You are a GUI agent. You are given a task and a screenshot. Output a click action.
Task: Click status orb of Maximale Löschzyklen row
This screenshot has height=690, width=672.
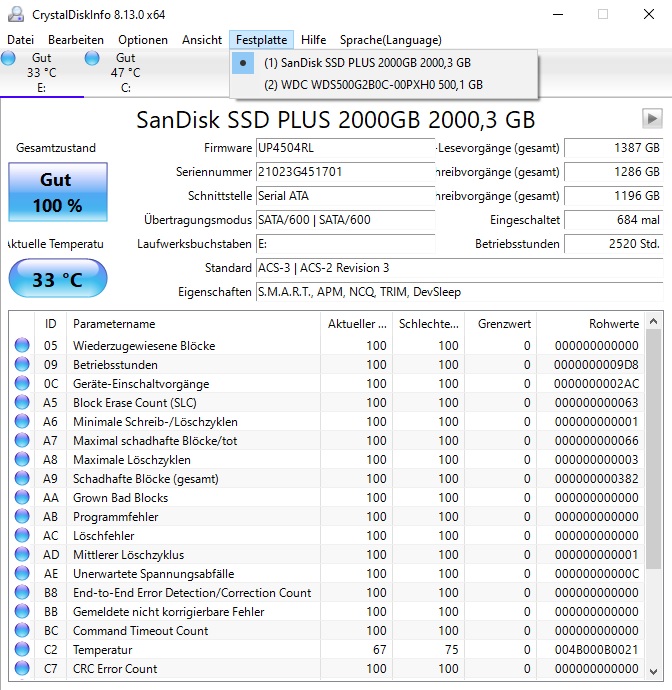(x=22, y=459)
